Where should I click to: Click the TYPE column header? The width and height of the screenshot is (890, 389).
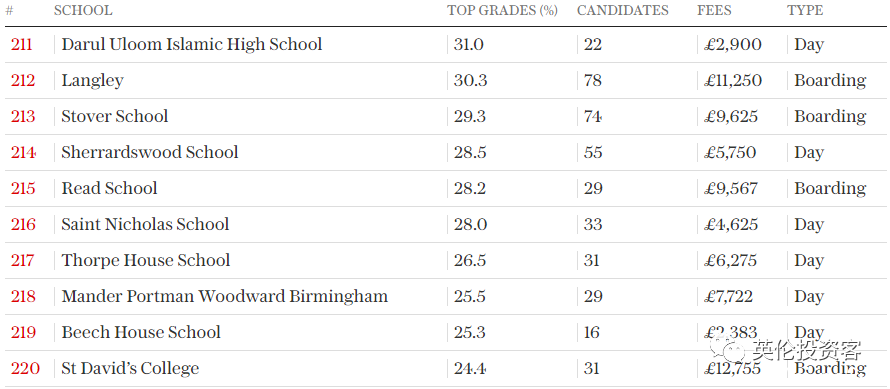click(805, 10)
